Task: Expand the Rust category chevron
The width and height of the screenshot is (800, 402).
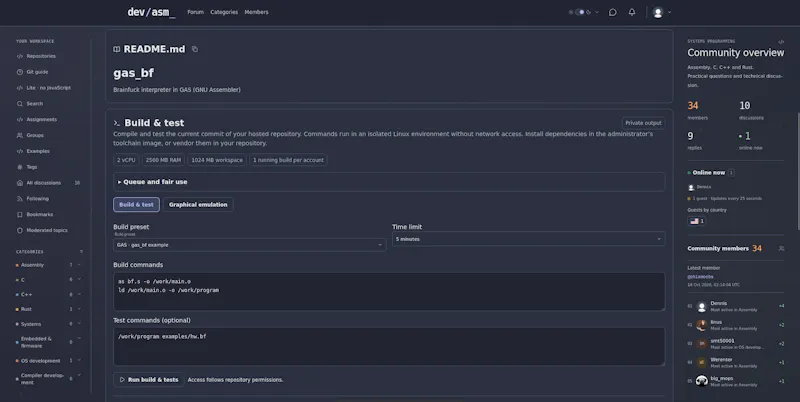Action: (x=79, y=309)
